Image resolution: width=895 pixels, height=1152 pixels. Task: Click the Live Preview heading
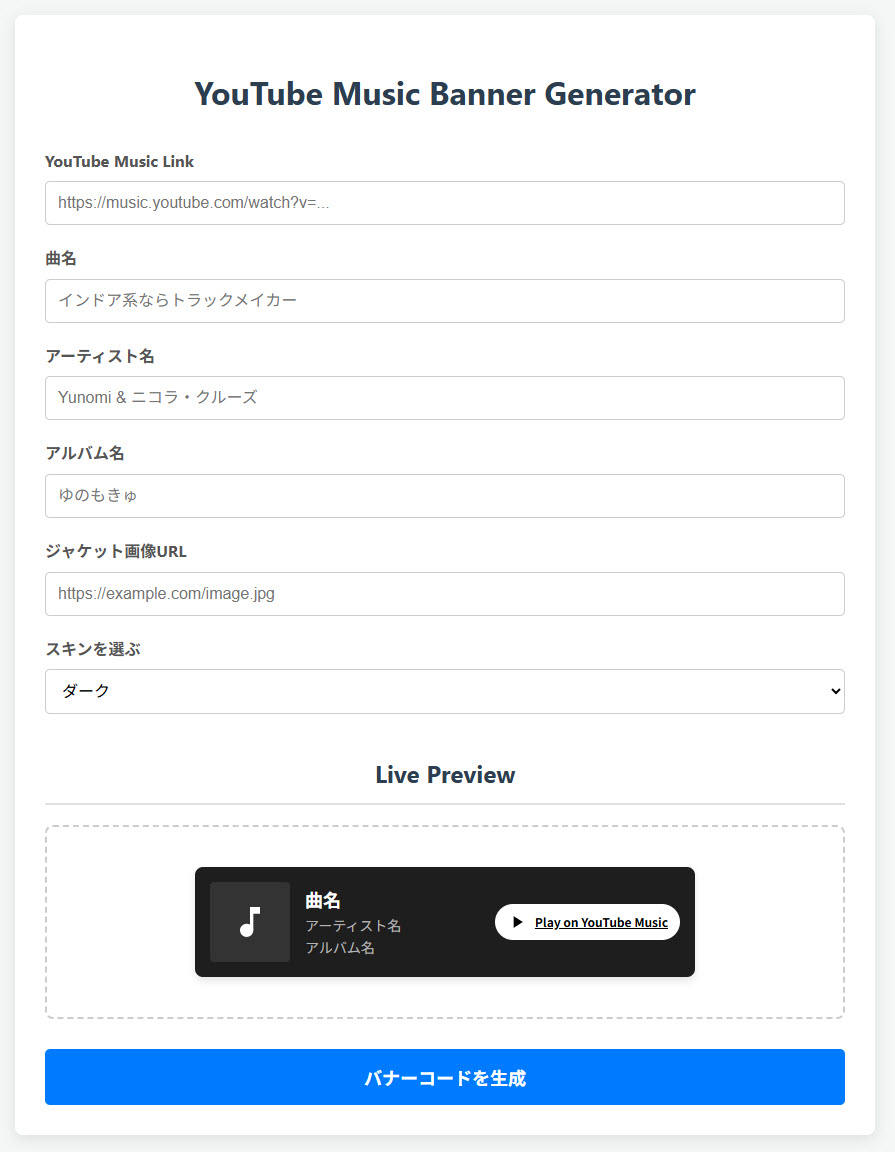point(445,775)
